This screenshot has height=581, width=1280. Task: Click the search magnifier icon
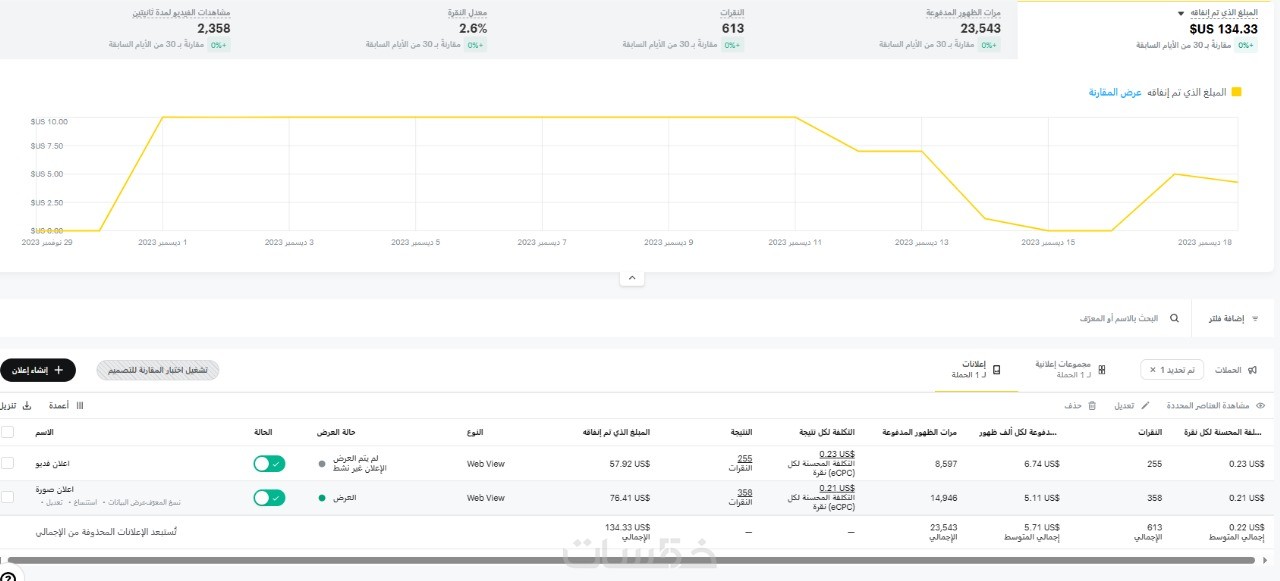coord(1174,319)
